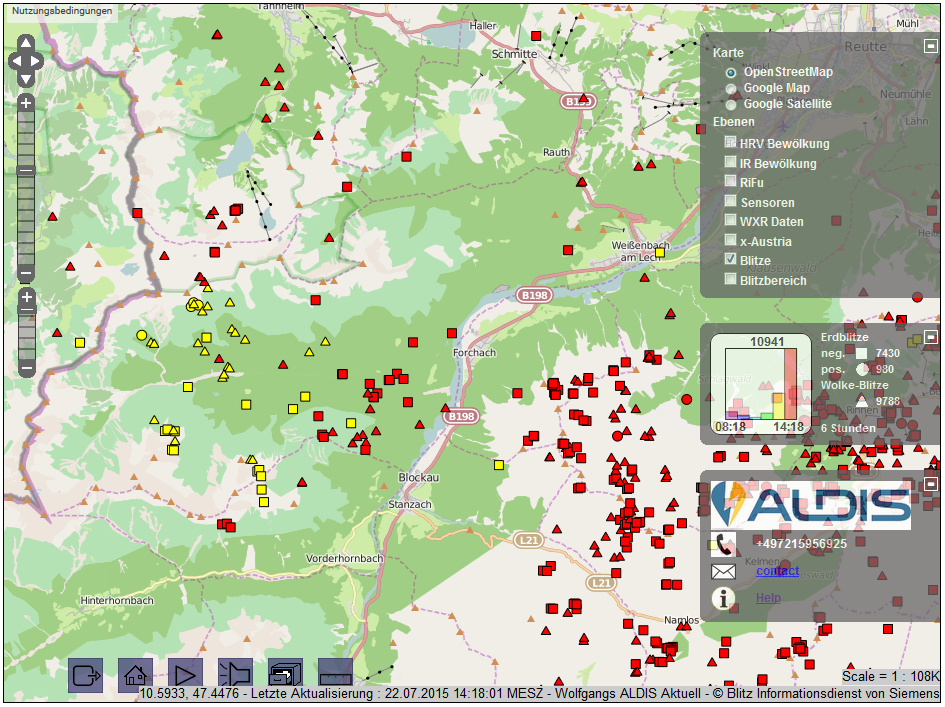Choose the Google Map radio button

[731, 88]
